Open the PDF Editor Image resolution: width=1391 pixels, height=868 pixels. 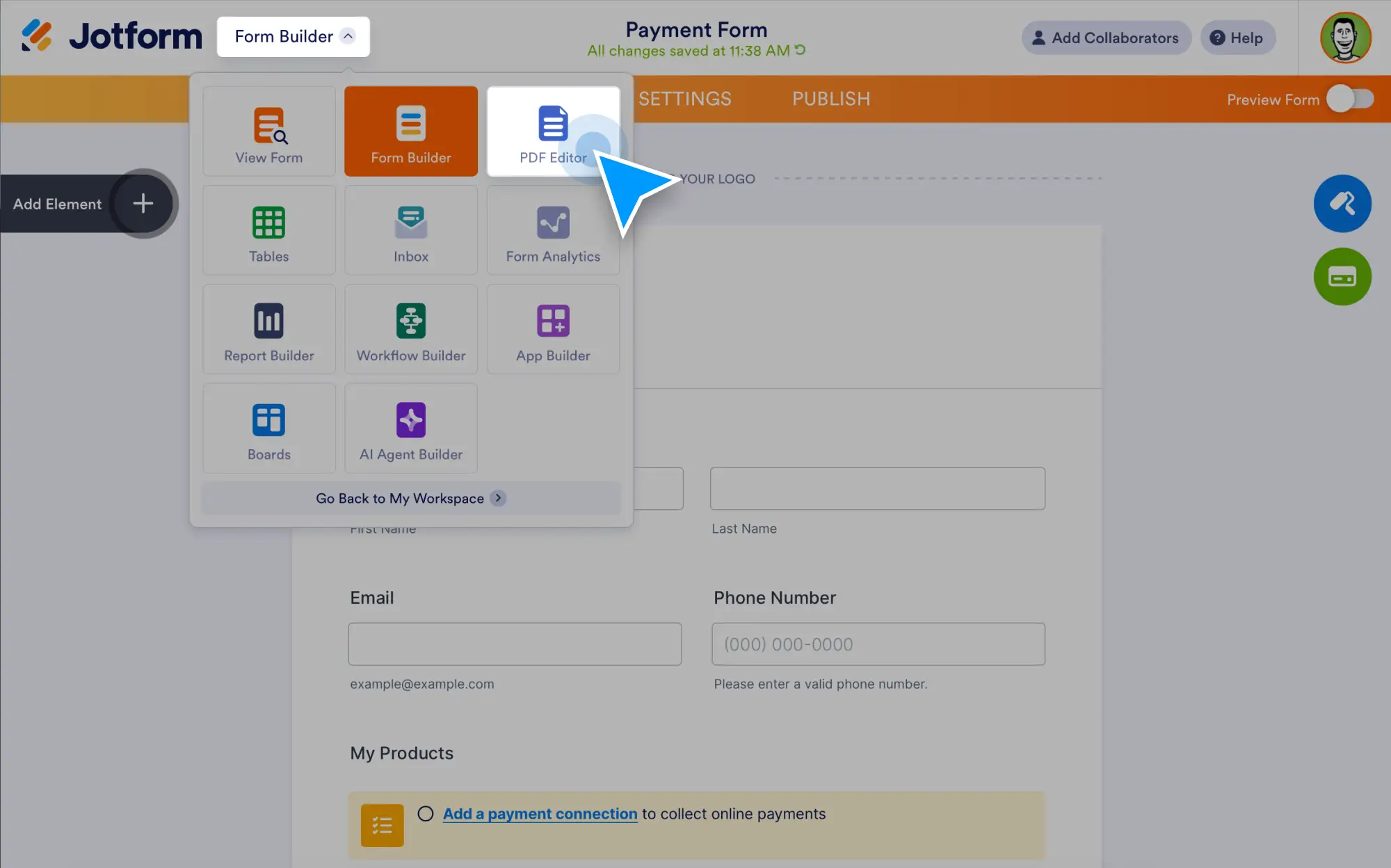click(x=553, y=131)
